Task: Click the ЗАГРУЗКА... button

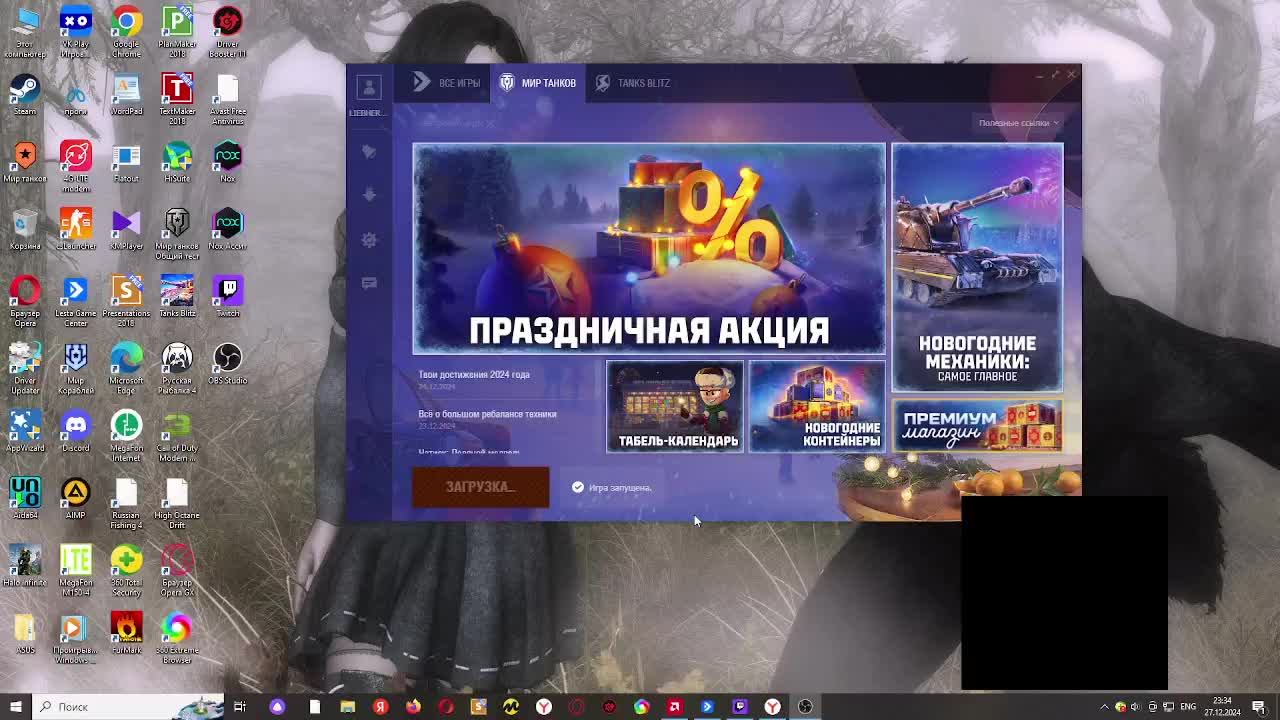Action: click(x=481, y=487)
